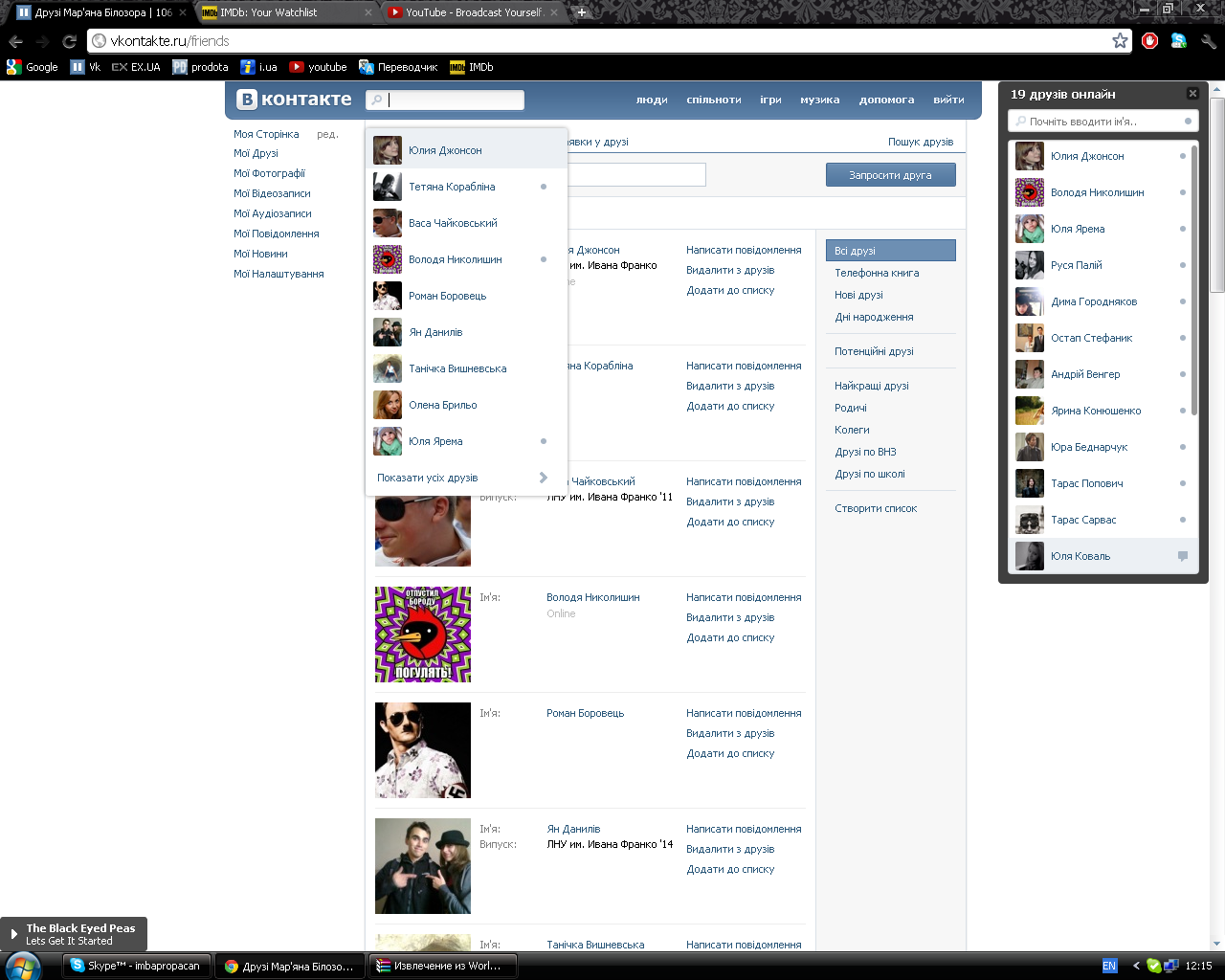Click the browser Forward arrow
1225x980 pixels.
coord(42,41)
